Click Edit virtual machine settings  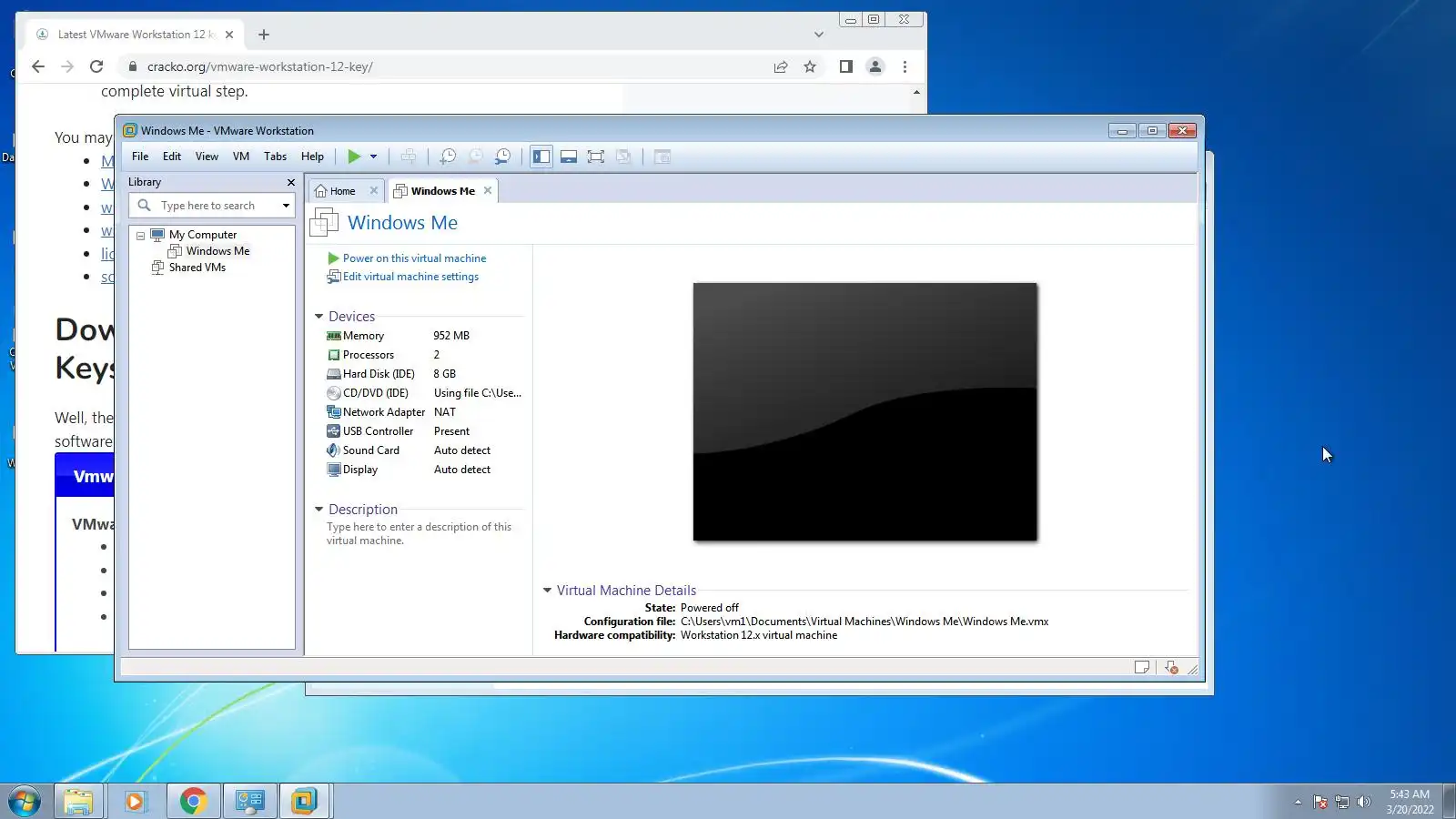(x=410, y=277)
